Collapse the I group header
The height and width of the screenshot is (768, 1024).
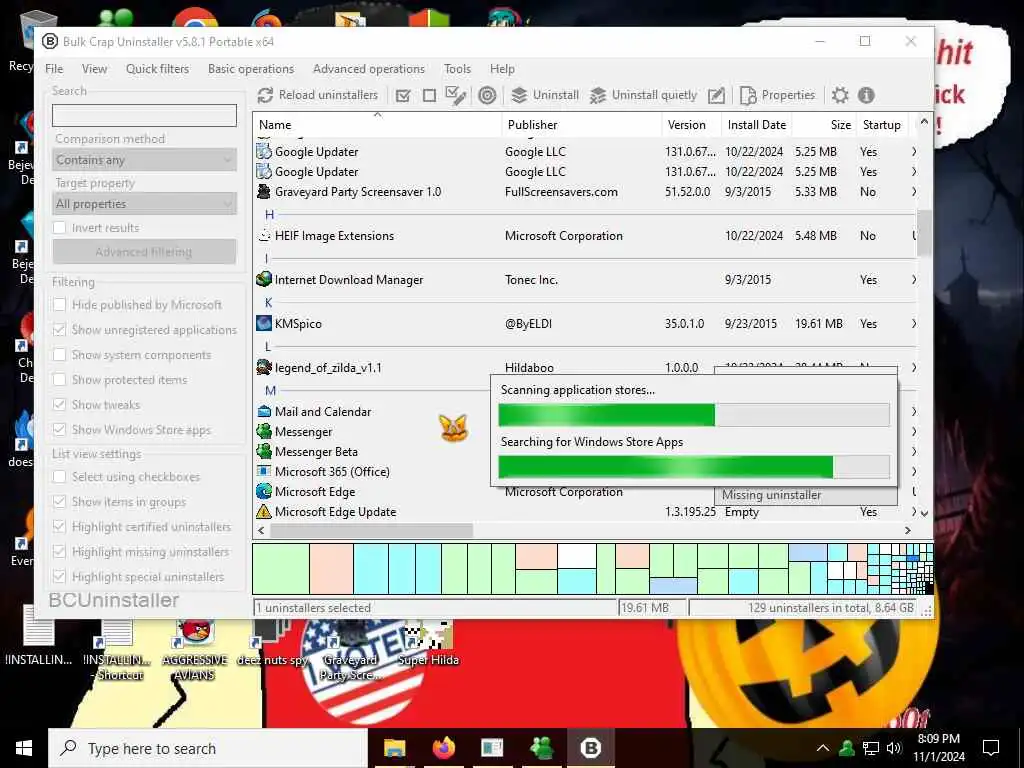pyautogui.click(x=266, y=259)
